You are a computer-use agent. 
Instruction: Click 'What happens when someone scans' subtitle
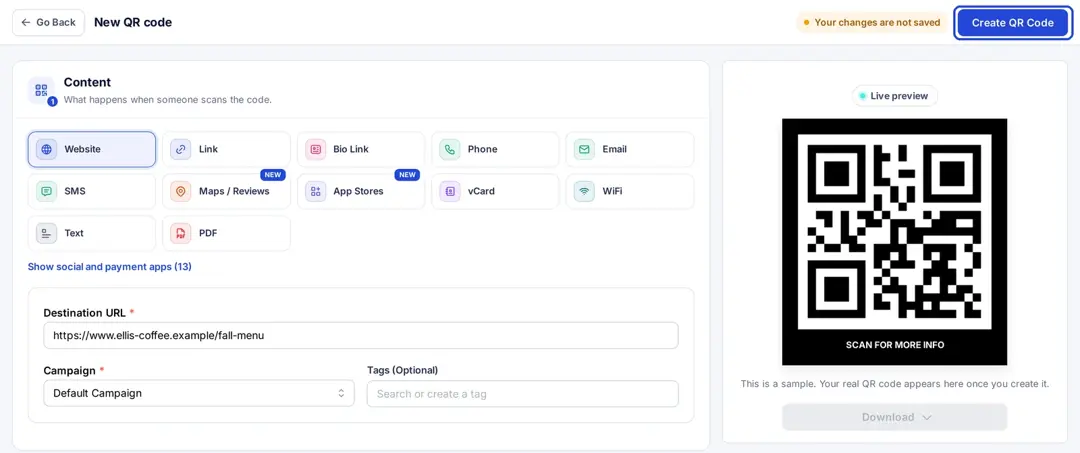point(168,100)
